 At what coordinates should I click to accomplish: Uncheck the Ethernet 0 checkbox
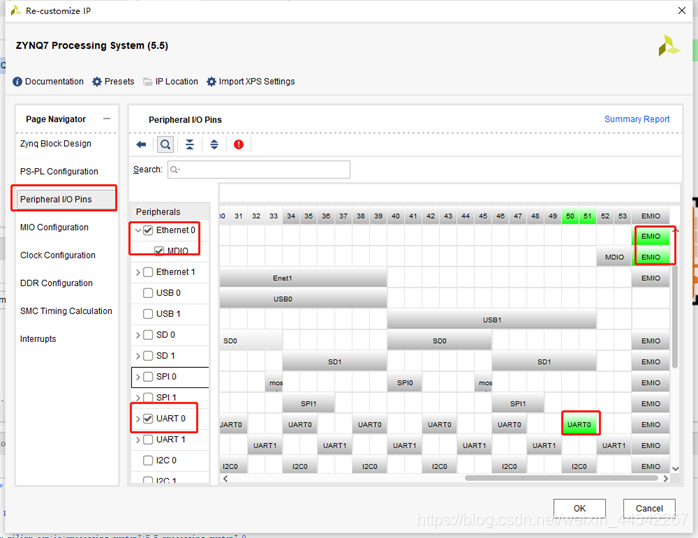pos(148,230)
